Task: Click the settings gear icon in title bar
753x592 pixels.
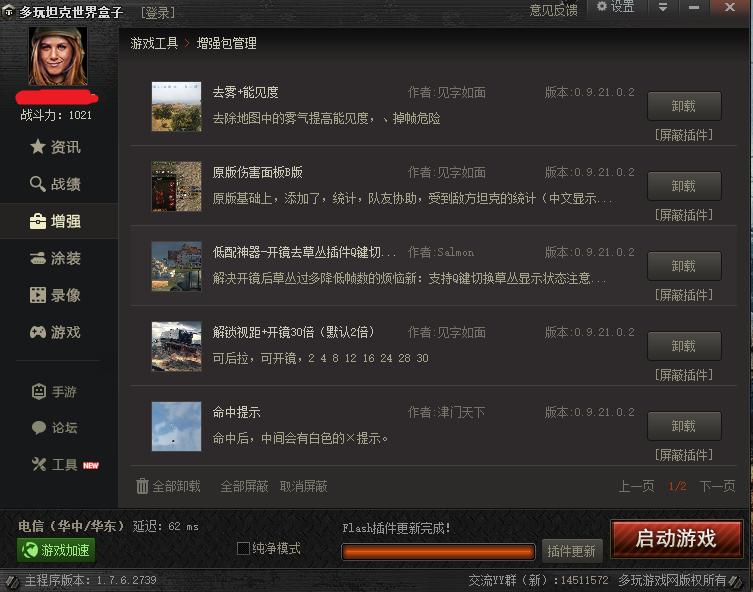Action: pyautogui.click(x=602, y=6)
